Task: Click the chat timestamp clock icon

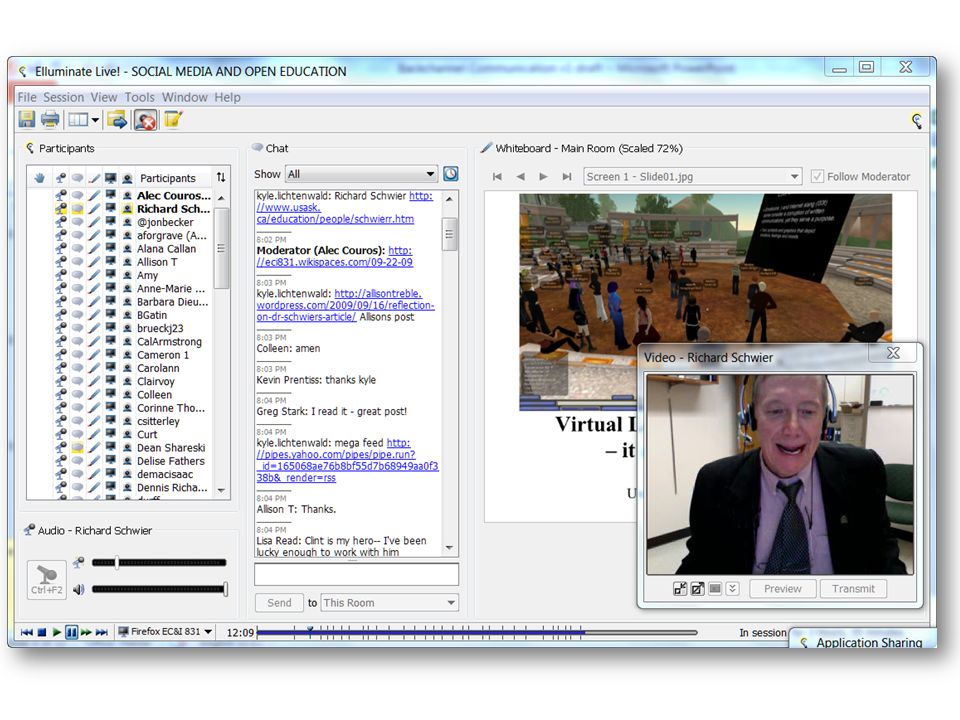Action: point(451,174)
